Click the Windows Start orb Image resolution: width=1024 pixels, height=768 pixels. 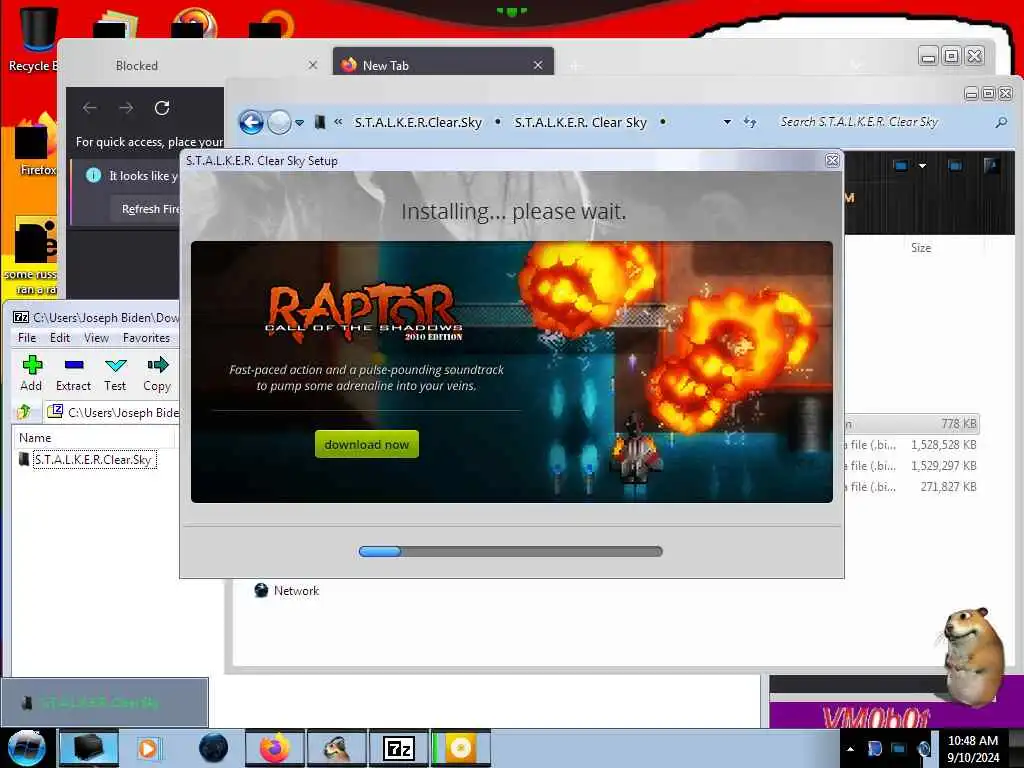26,748
